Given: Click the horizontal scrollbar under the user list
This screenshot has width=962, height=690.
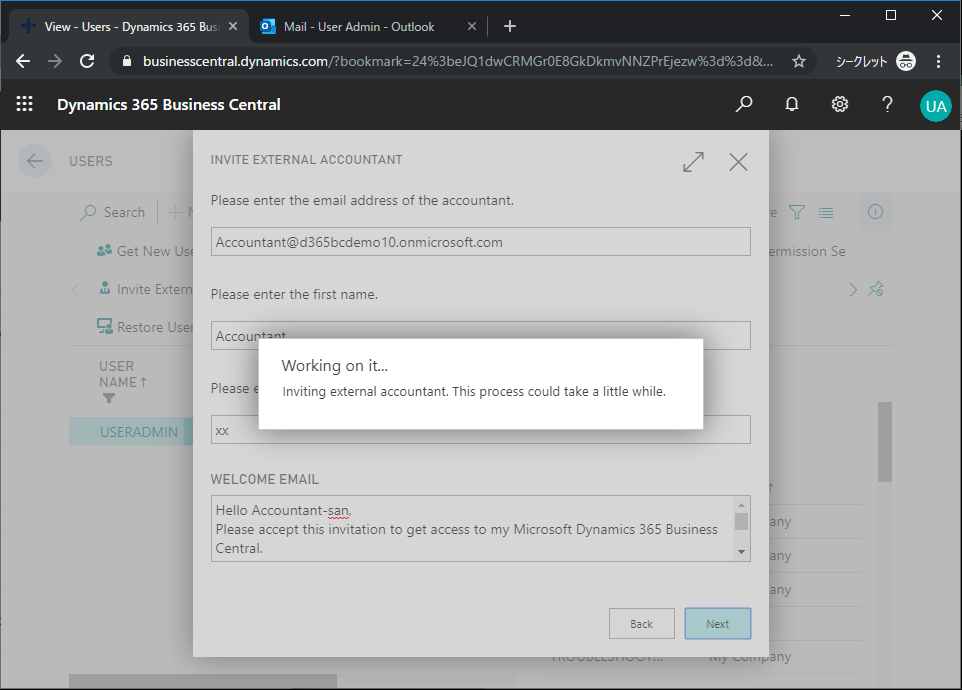Looking at the screenshot, I should pos(202,681).
